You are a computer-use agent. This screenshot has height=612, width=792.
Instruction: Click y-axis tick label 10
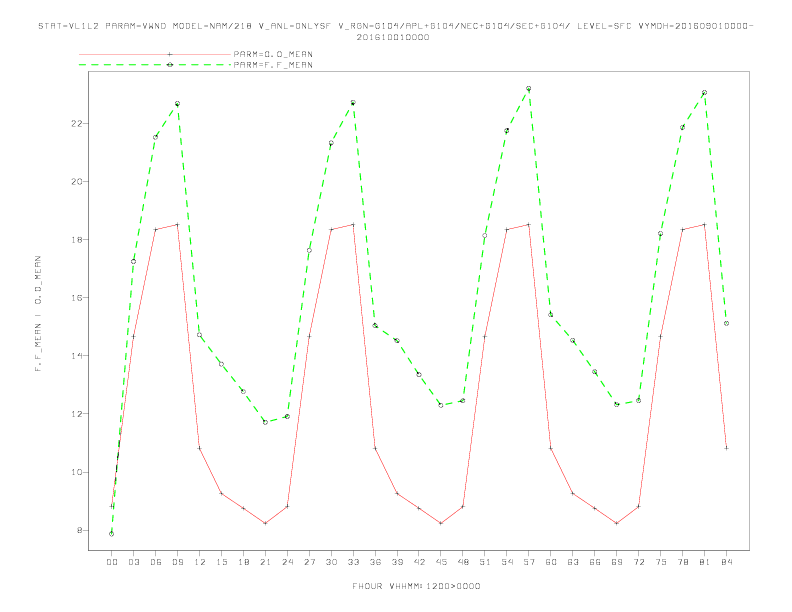[x=77, y=473]
